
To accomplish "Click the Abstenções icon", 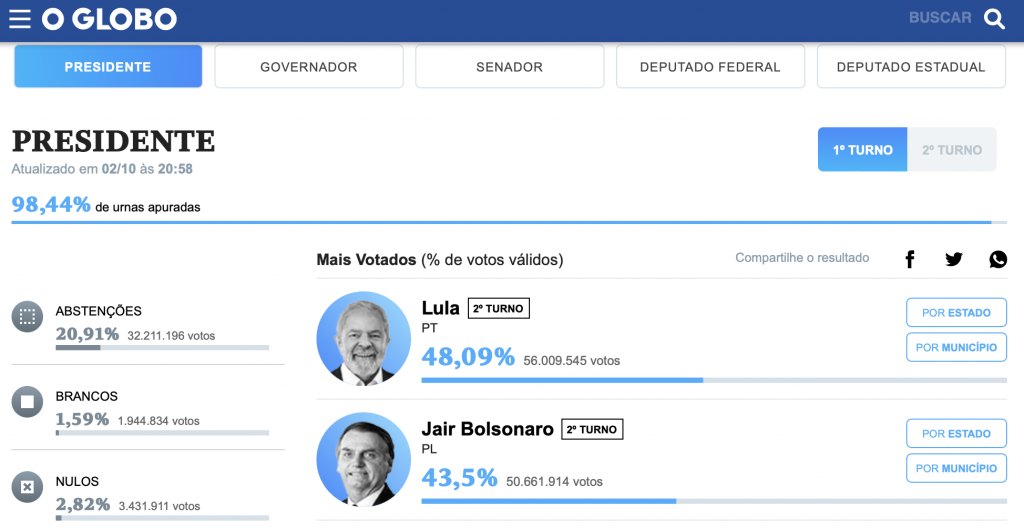I will pyautogui.click(x=27, y=317).
